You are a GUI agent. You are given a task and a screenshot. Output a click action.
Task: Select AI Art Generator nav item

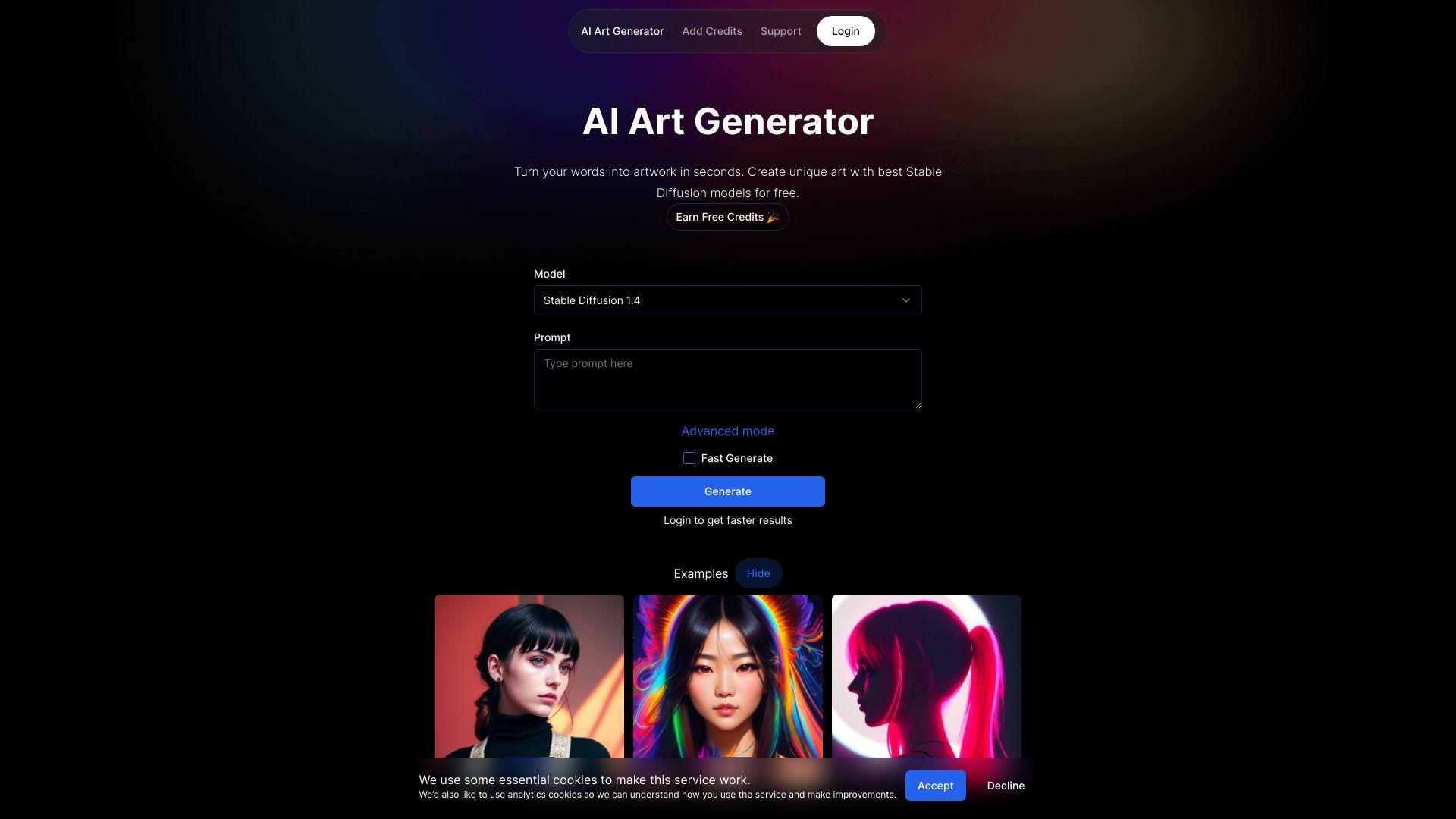[x=622, y=31]
